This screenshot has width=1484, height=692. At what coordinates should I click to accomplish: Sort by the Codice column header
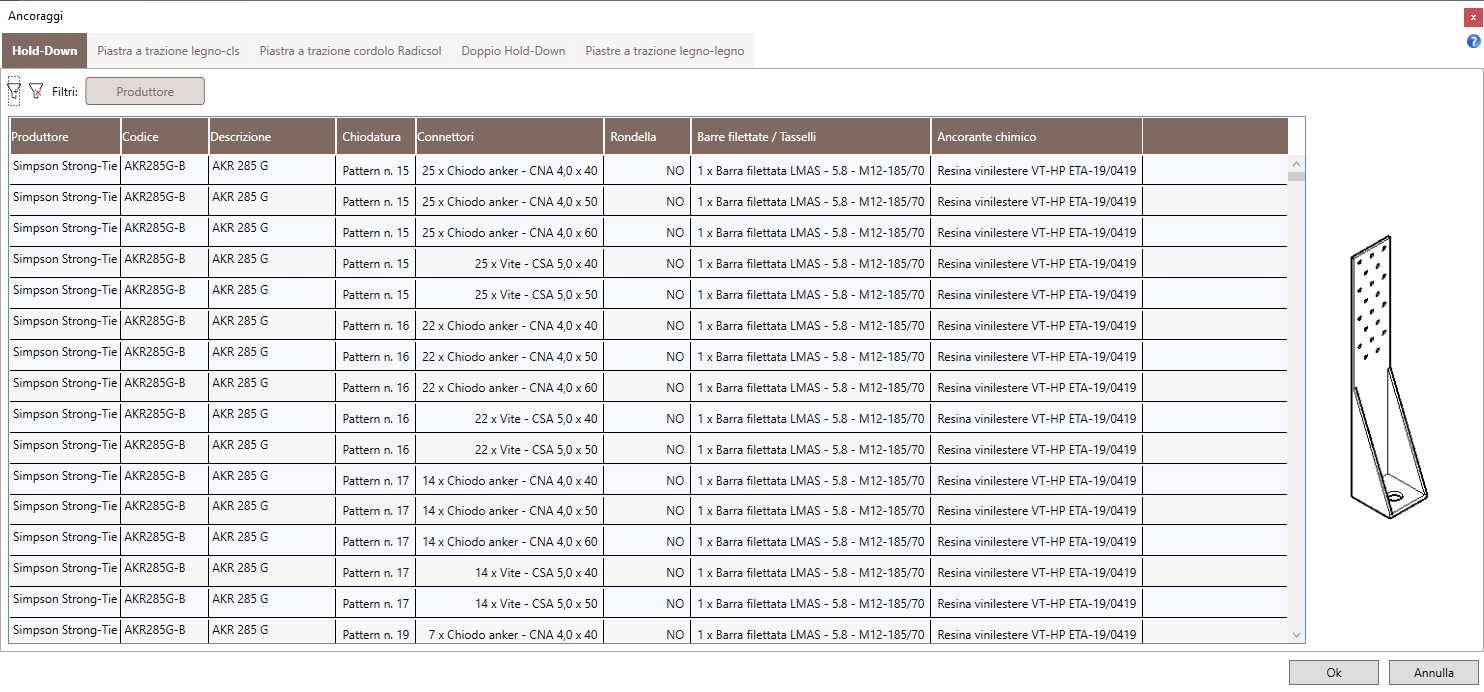[x=164, y=136]
